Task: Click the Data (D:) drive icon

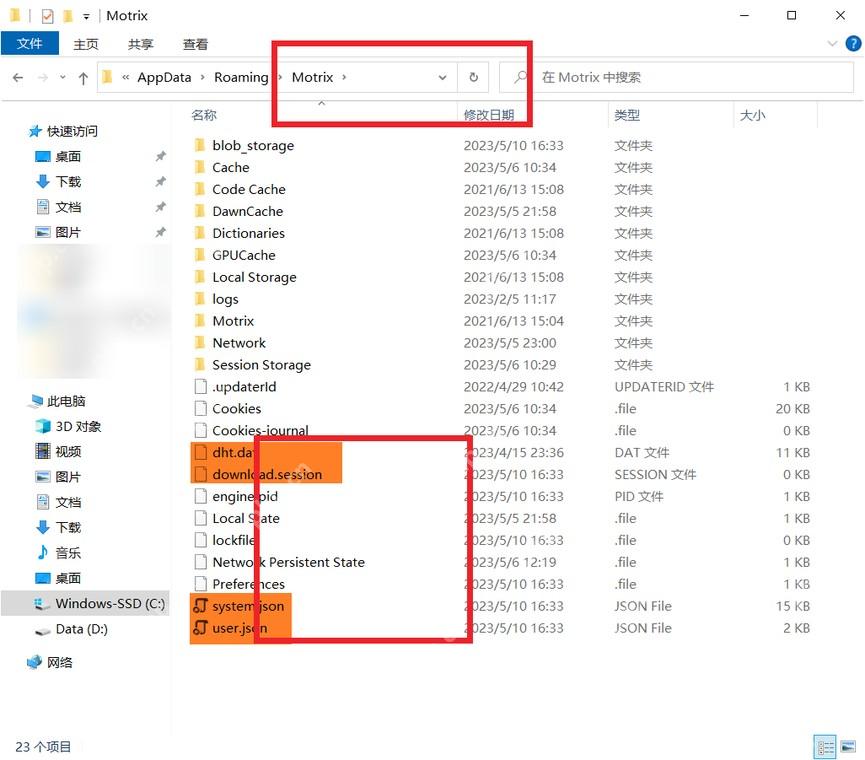Action: click(x=42, y=630)
